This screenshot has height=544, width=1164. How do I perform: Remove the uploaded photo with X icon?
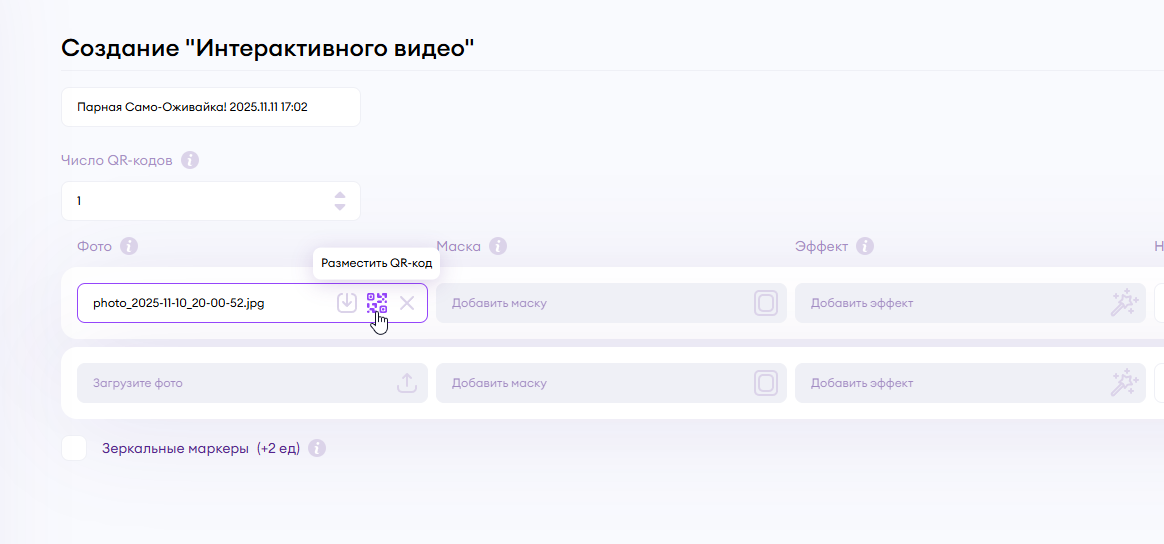(407, 303)
